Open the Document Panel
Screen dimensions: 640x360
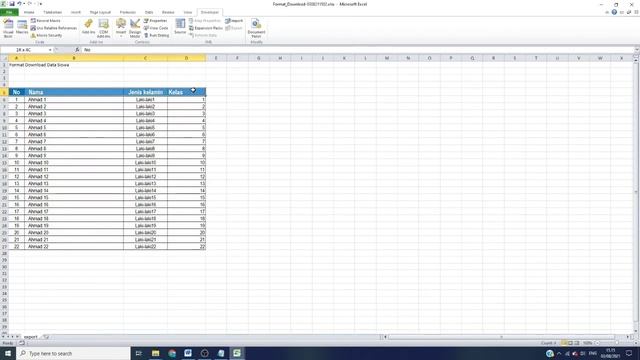click(x=256, y=28)
